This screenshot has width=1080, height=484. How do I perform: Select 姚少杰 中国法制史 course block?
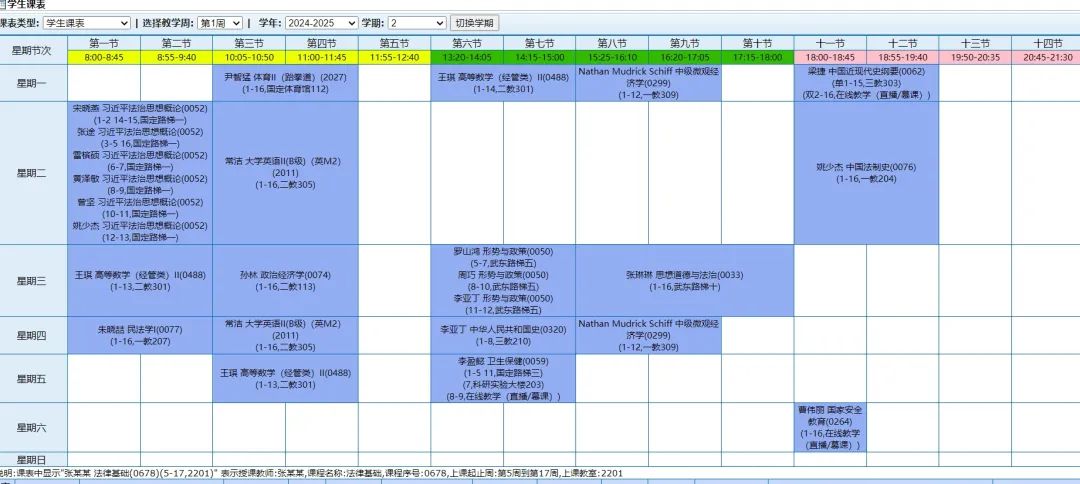tap(866, 172)
